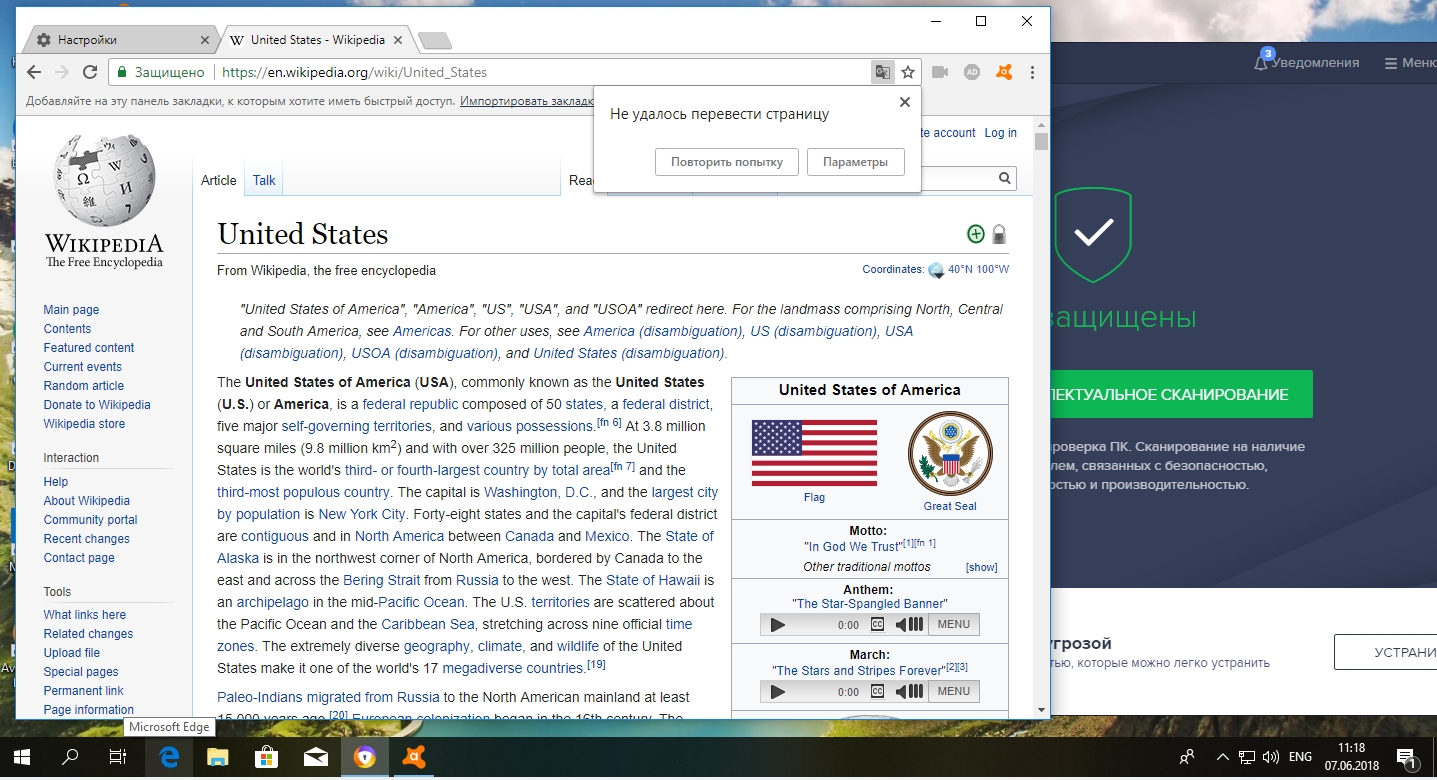
Task: Toggle captions CC on Star-Spangled Banner player
Action: click(x=877, y=625)
